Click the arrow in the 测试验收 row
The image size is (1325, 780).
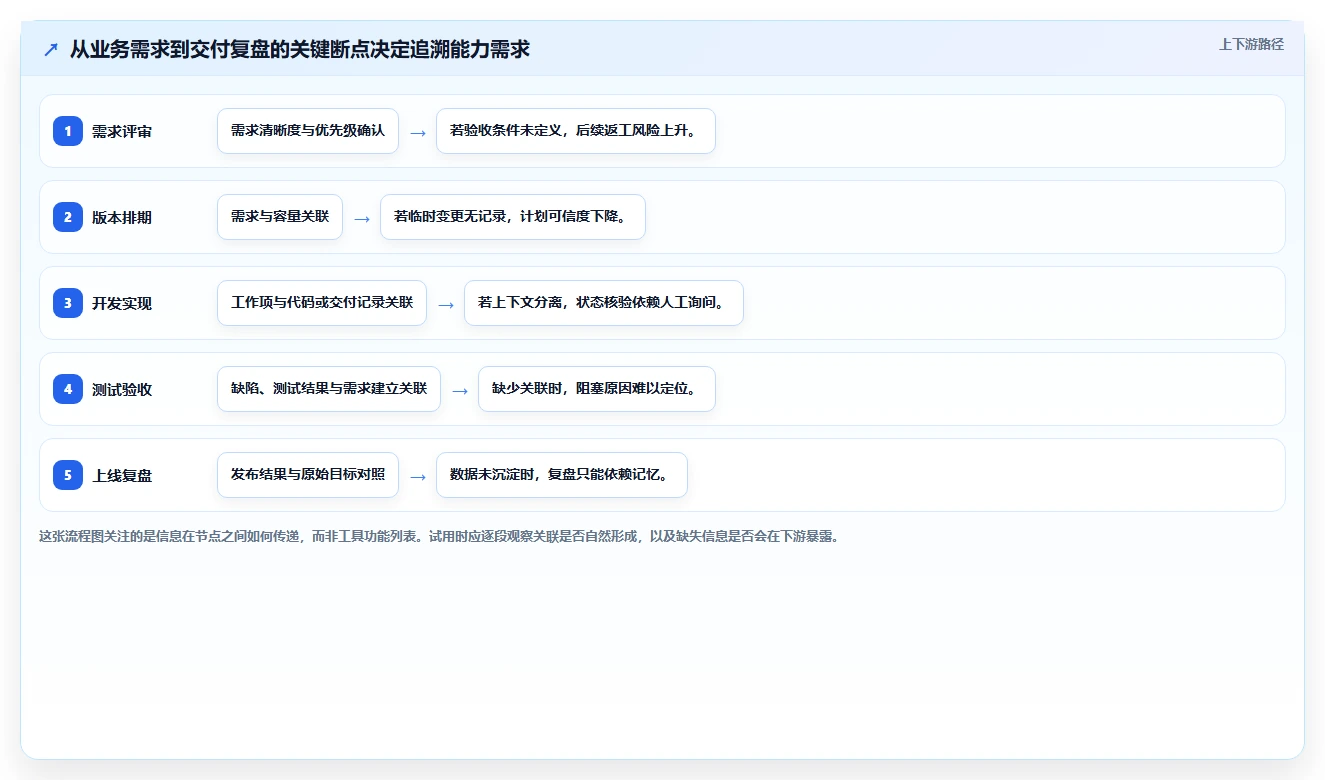click(x=460, y=390)
